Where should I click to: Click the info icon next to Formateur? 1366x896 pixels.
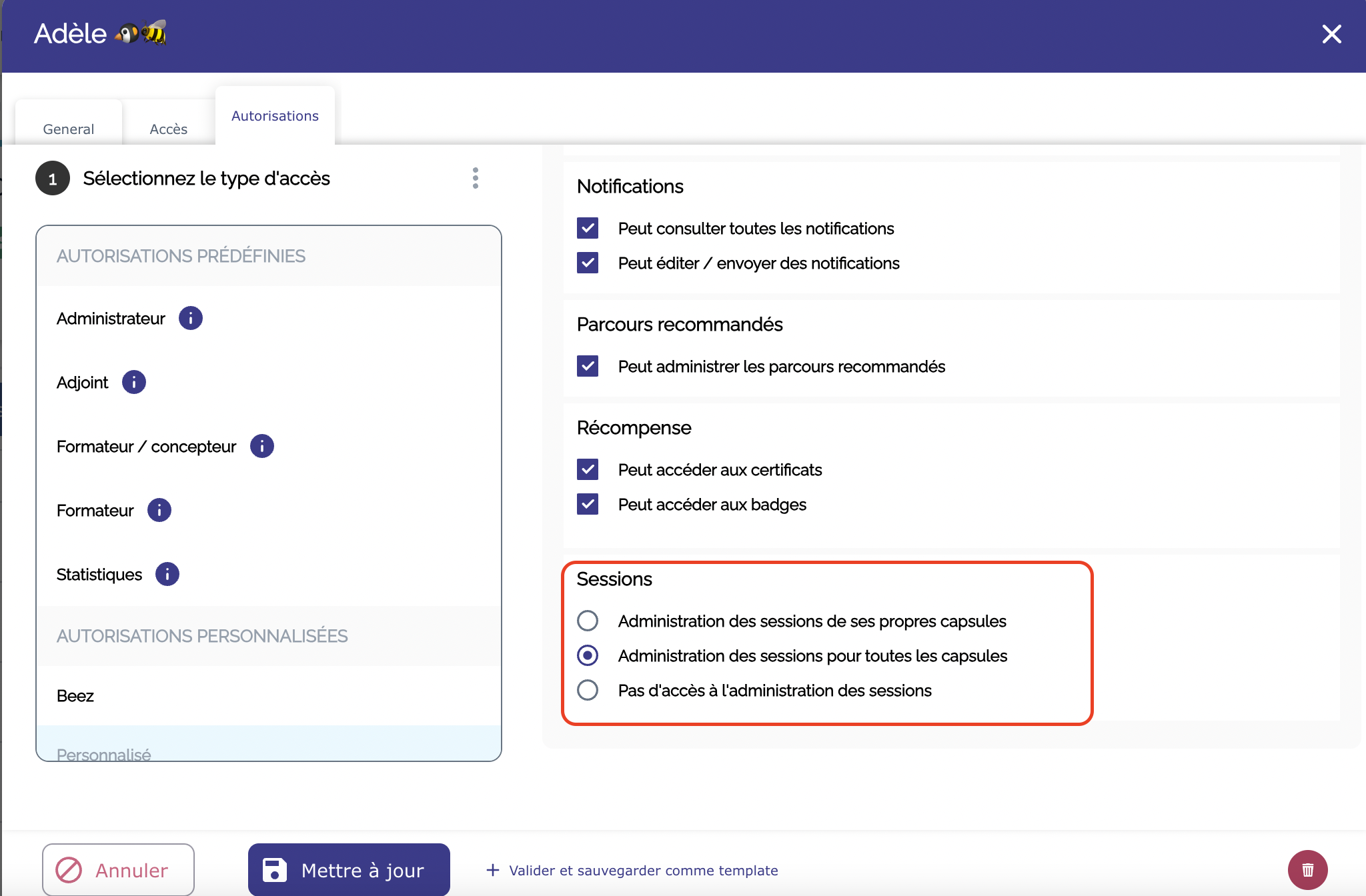(x=159, y=510)
